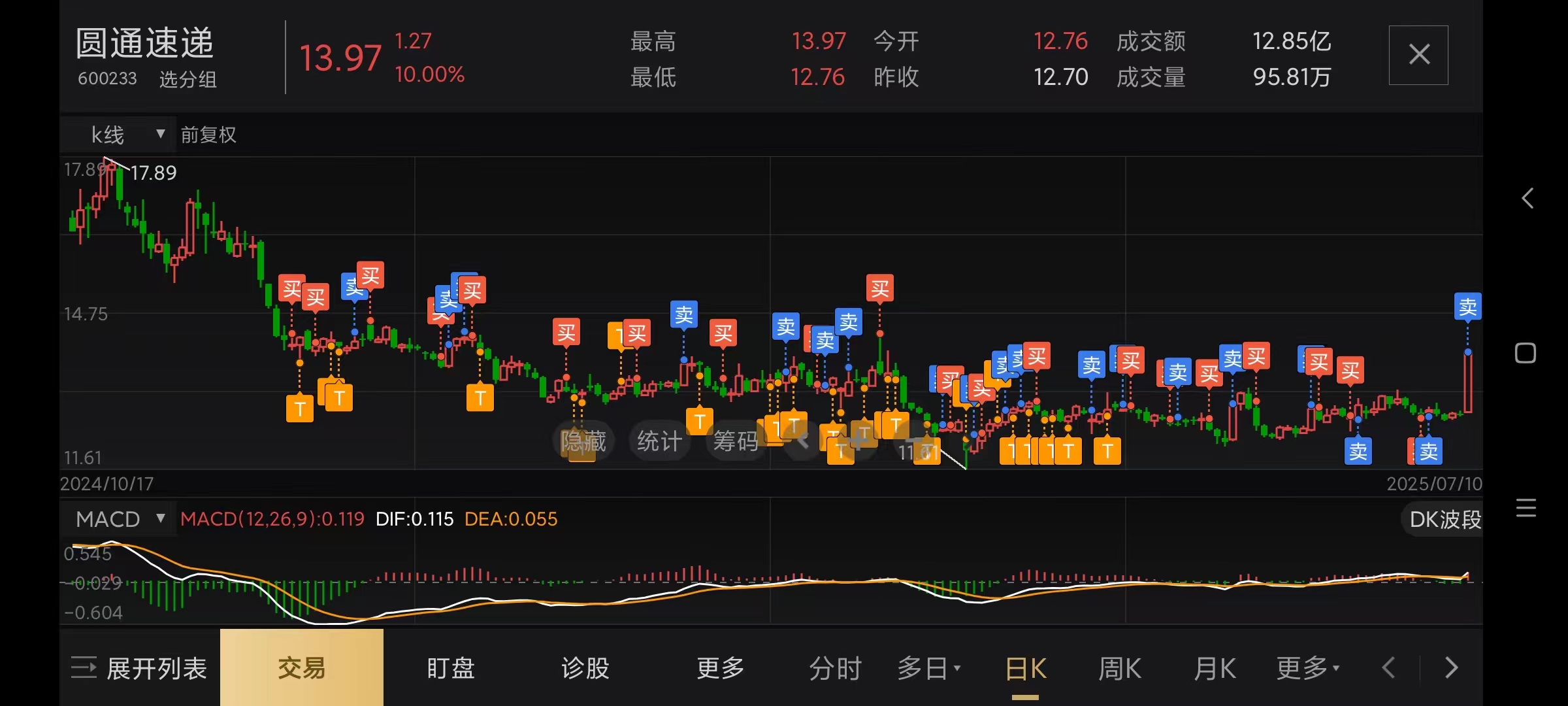Go to previous stock with bottom left chevron
This screenshot has height=706, width=1568.
pos(1389,668)
